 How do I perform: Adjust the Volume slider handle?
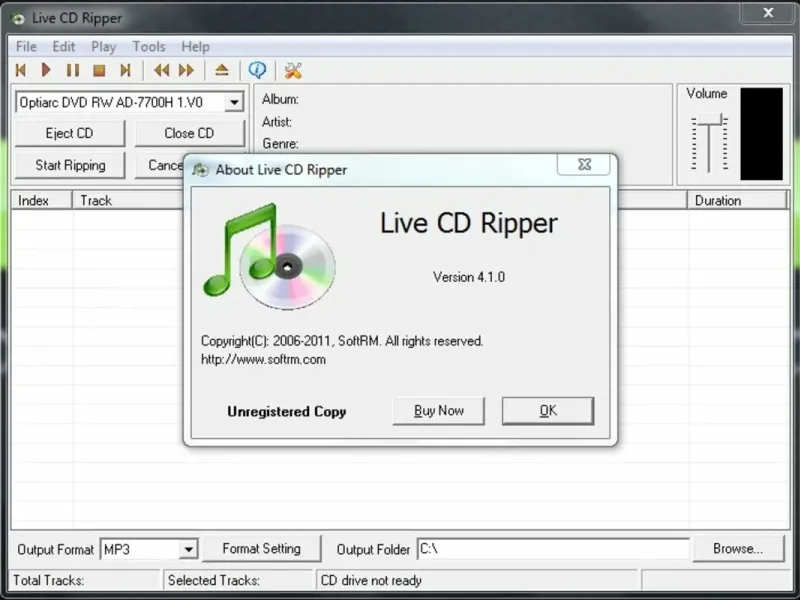click(x=710, y=120)
